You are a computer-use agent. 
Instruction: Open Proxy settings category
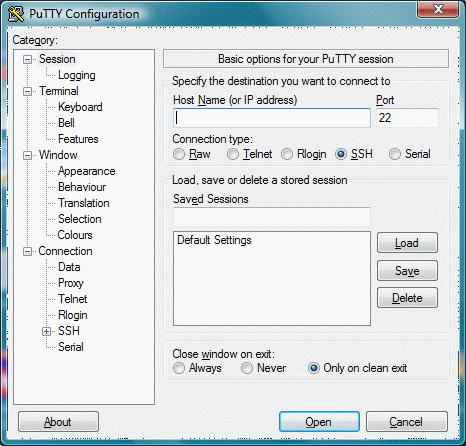(x=71, y=283)
